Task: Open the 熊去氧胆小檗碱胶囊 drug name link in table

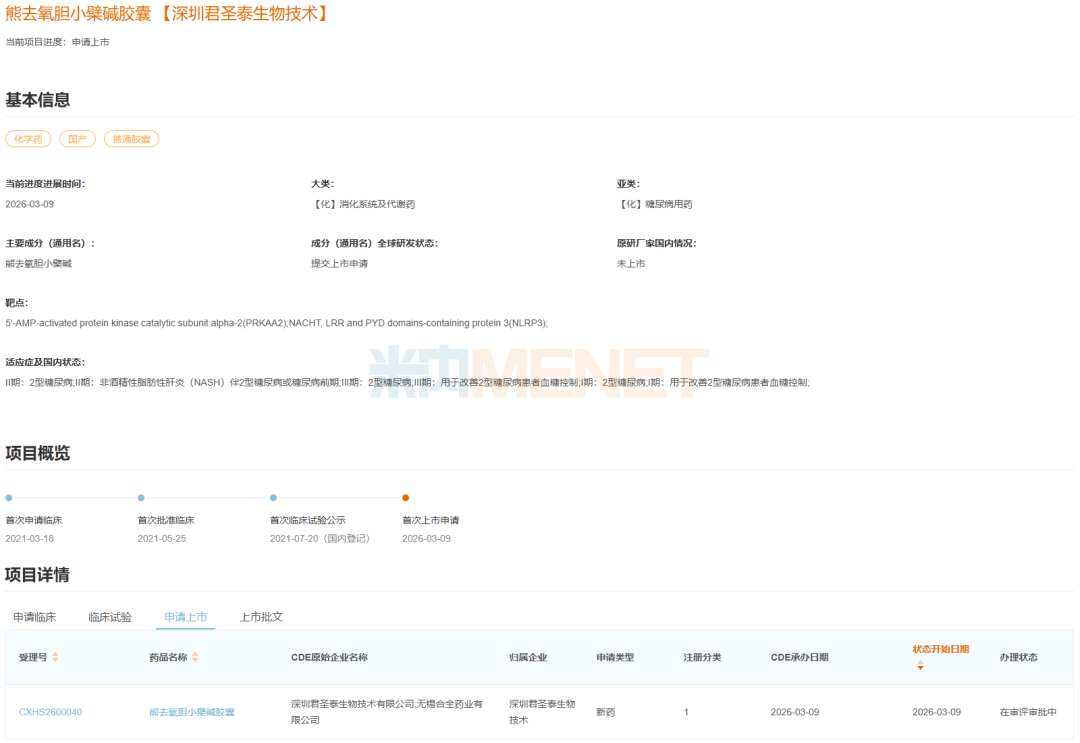Action: coord(192,712)
